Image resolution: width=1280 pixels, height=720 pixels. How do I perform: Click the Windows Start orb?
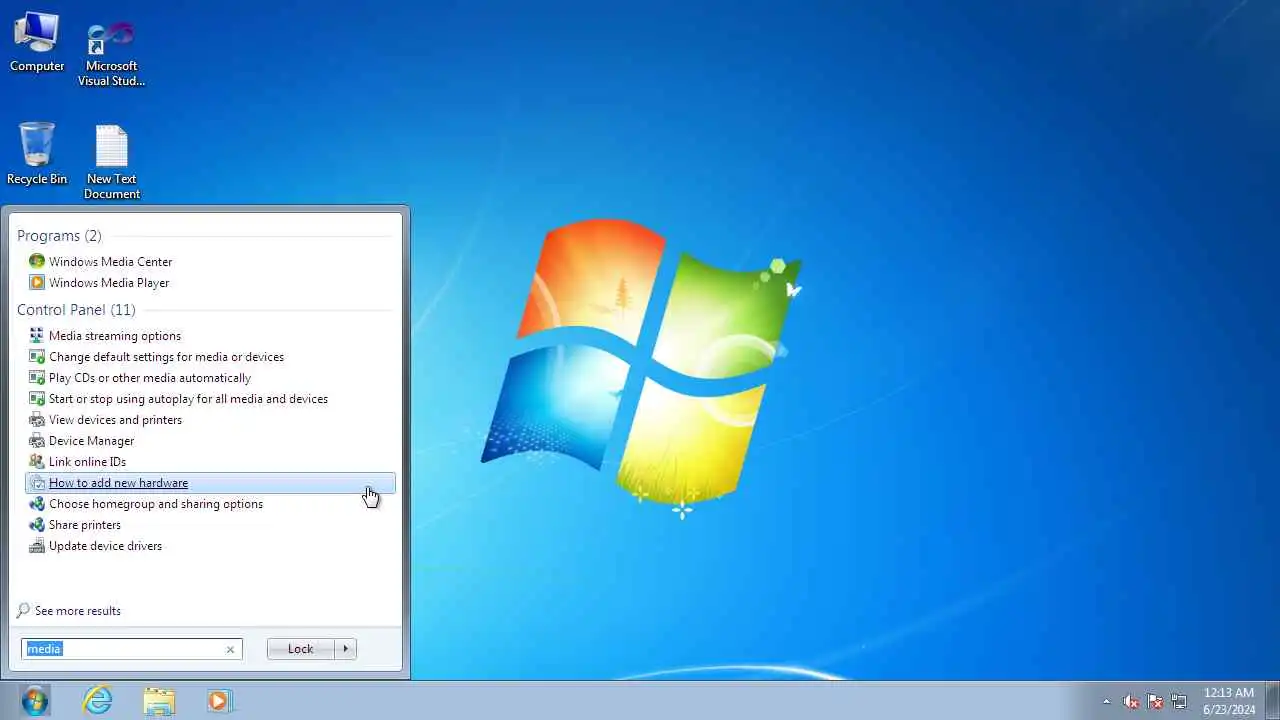pos(35,701)
